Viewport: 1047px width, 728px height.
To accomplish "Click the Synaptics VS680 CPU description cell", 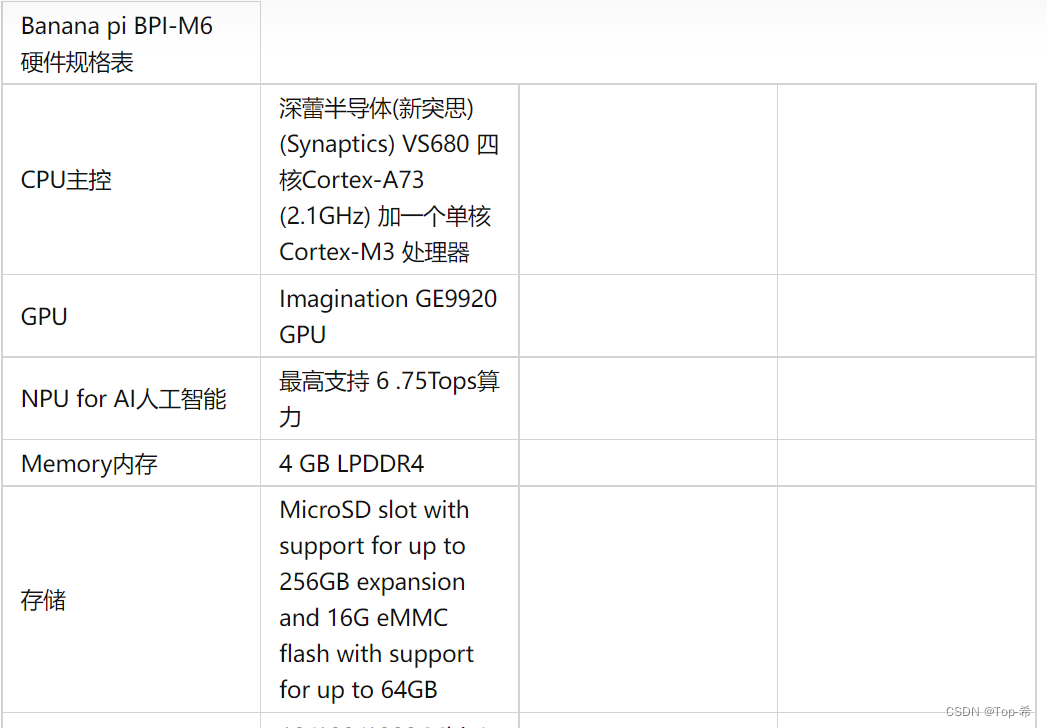I will coord(389,180).
